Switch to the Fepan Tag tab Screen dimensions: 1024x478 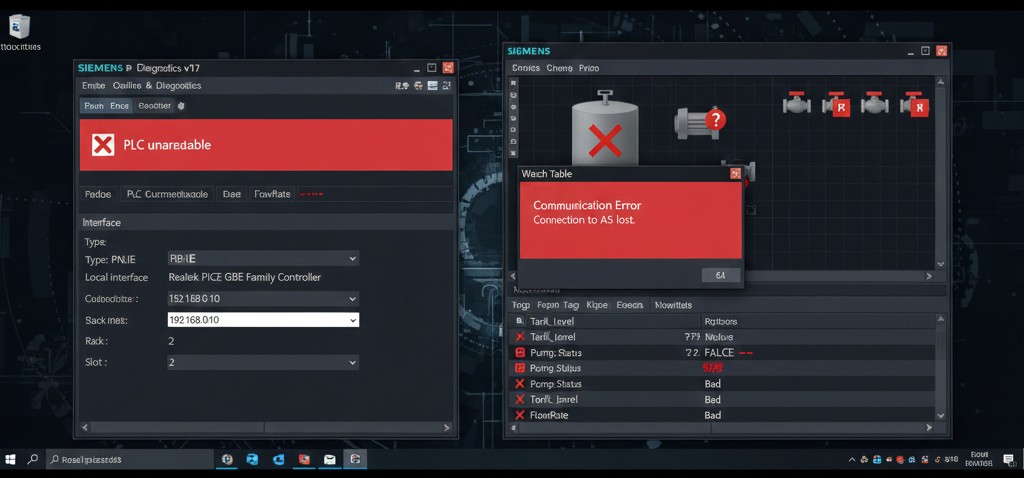click(558, 305)
